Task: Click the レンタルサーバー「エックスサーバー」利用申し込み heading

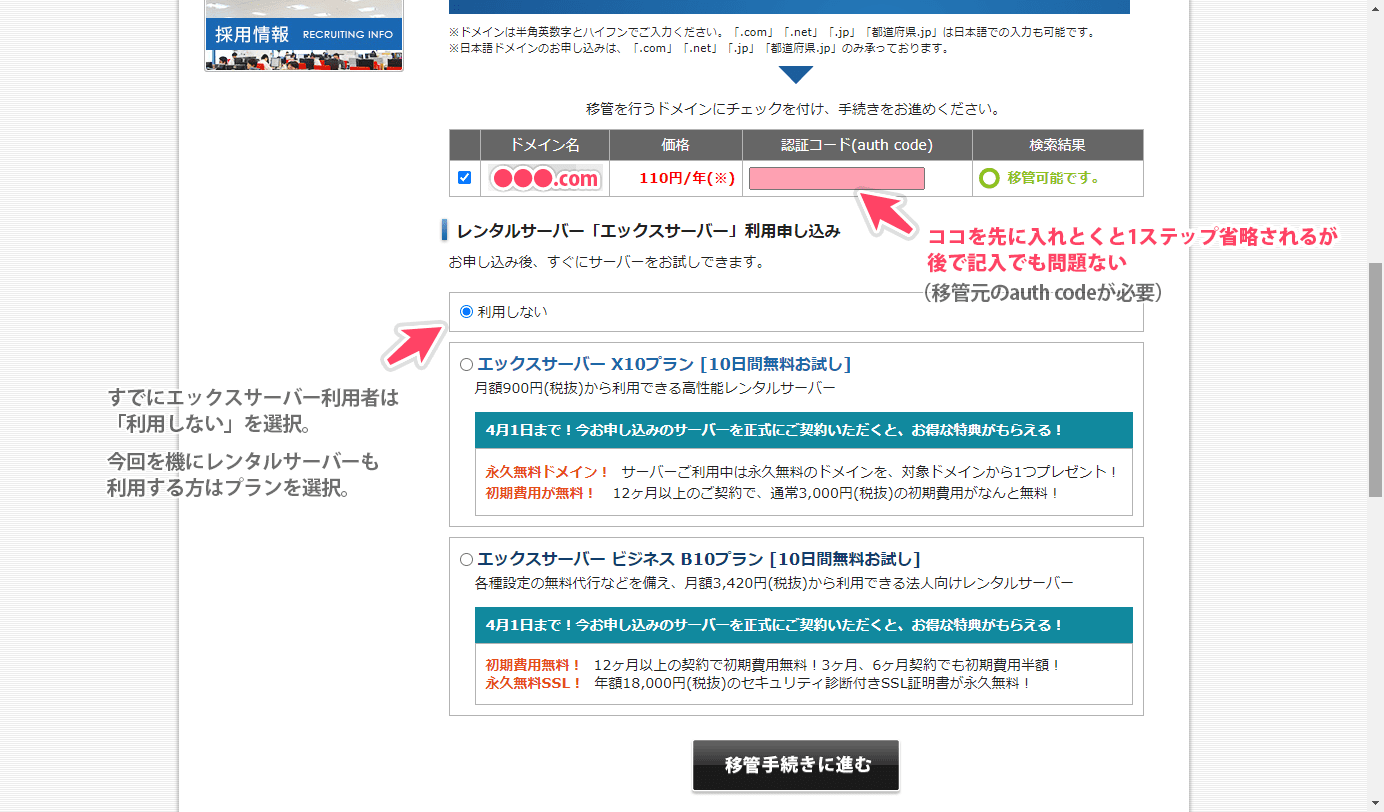Action: (649, 231)
